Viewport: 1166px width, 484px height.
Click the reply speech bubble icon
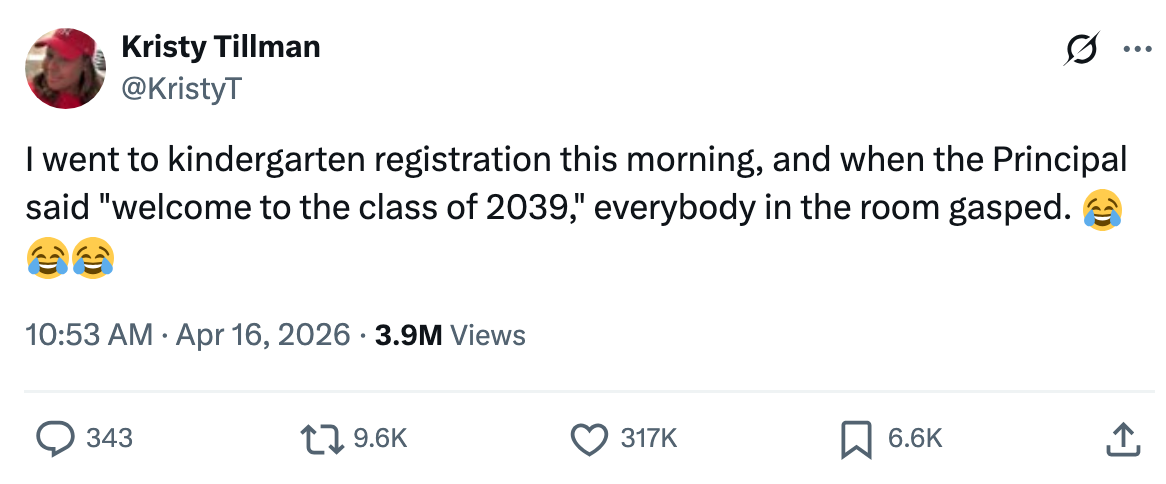[x=55, y=437]
